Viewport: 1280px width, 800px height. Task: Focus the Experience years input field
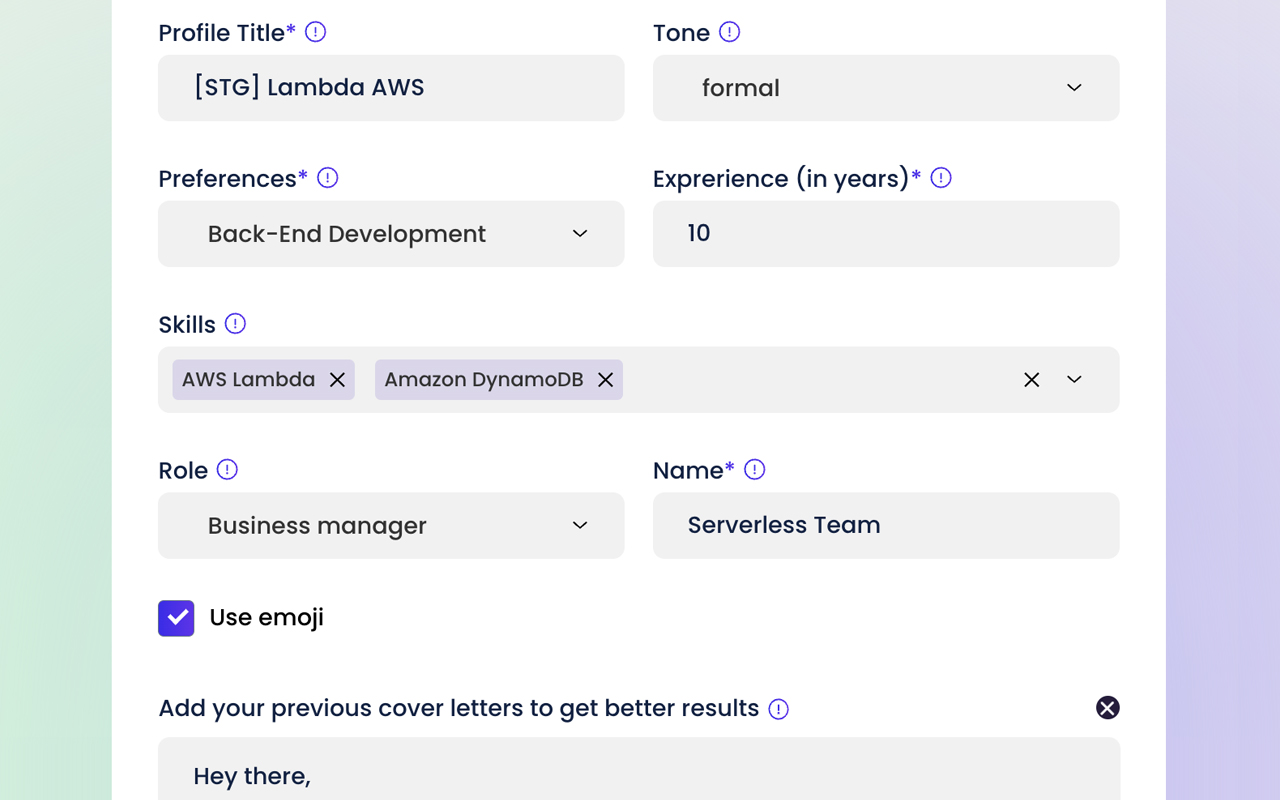click(x=885, y=234)
